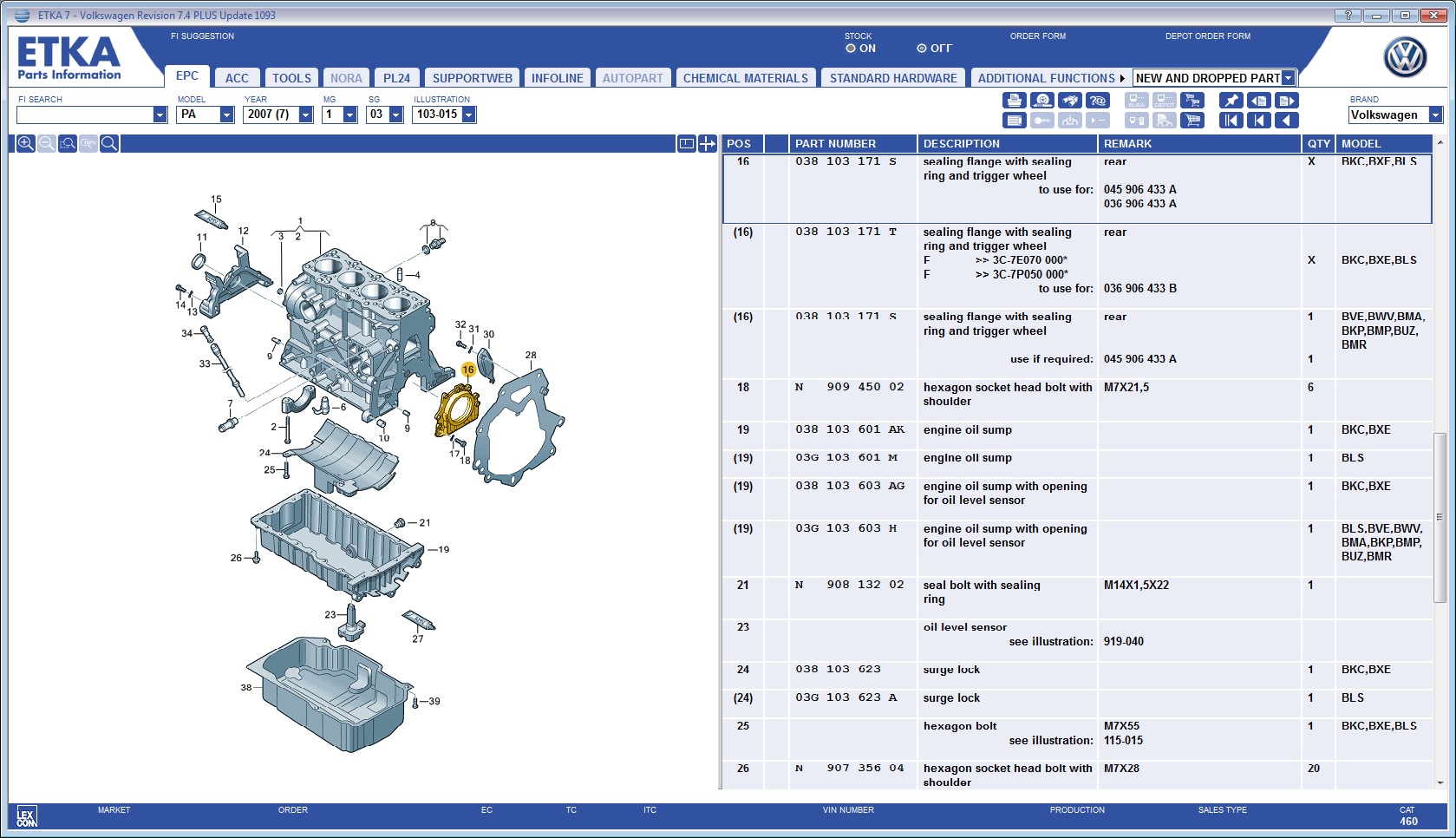Click the DEPOT ORDER FORM link
Viewport: 1456px width, 838px height.
(1208, 36)
